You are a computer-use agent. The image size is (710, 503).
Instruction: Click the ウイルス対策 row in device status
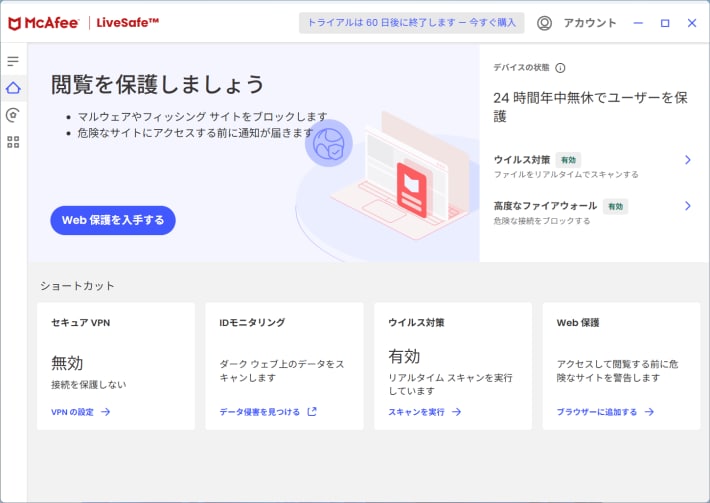tap(592, 166)
